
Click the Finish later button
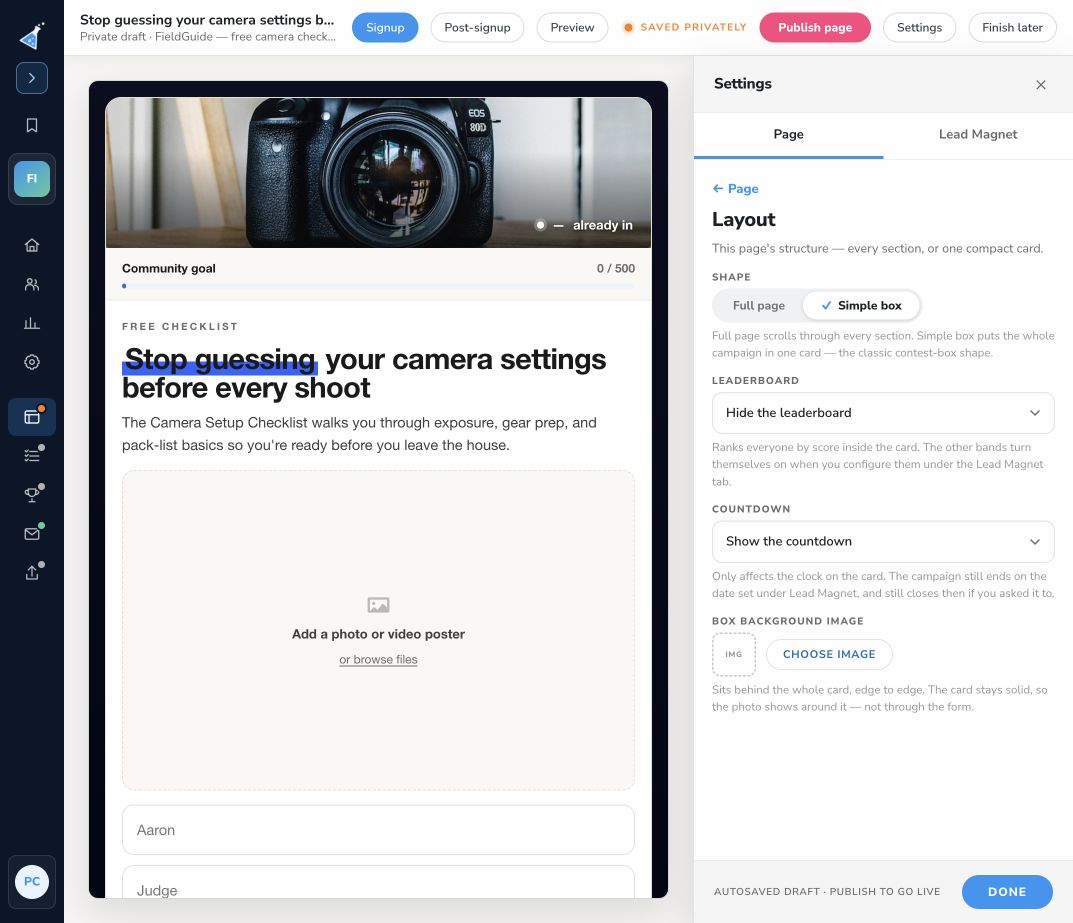point(1012,27)
